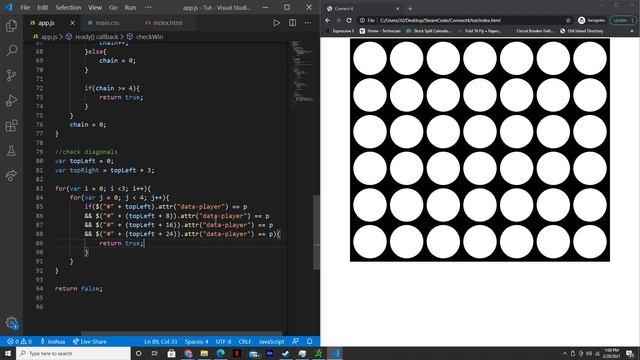
Task: Click the editor vertical scrollbar
Action: pyautogui.click(x=316, y=233)
